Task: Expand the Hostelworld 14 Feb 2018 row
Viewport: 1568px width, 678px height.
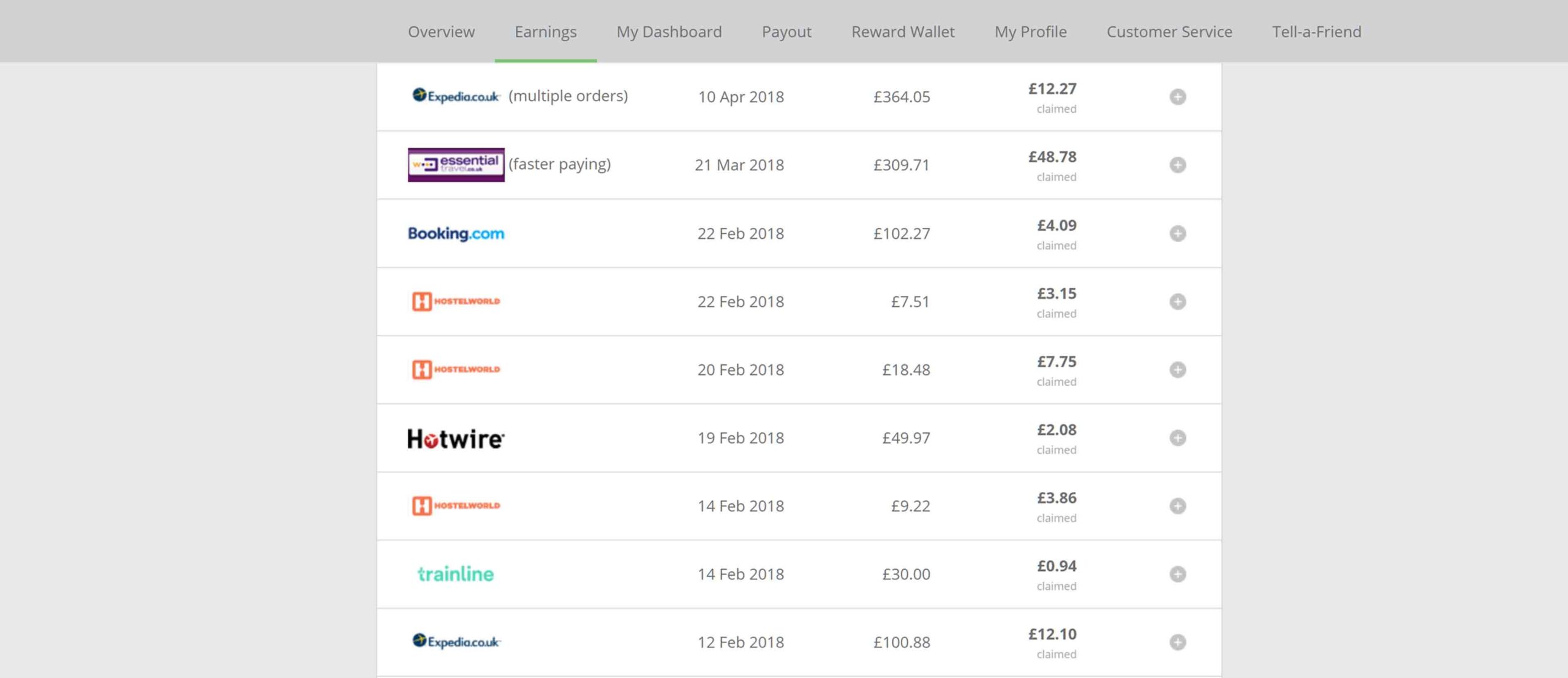Action: click(1177, 506)
